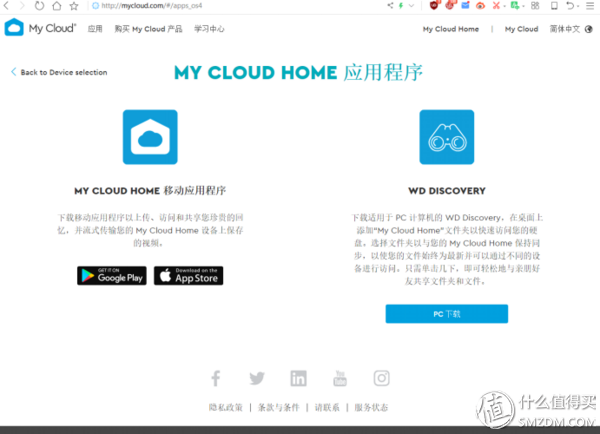Image resolution: width=600 pixels, height=434 pixels.
Task: Open the Facebook social icon
Action: click(216, 379)
